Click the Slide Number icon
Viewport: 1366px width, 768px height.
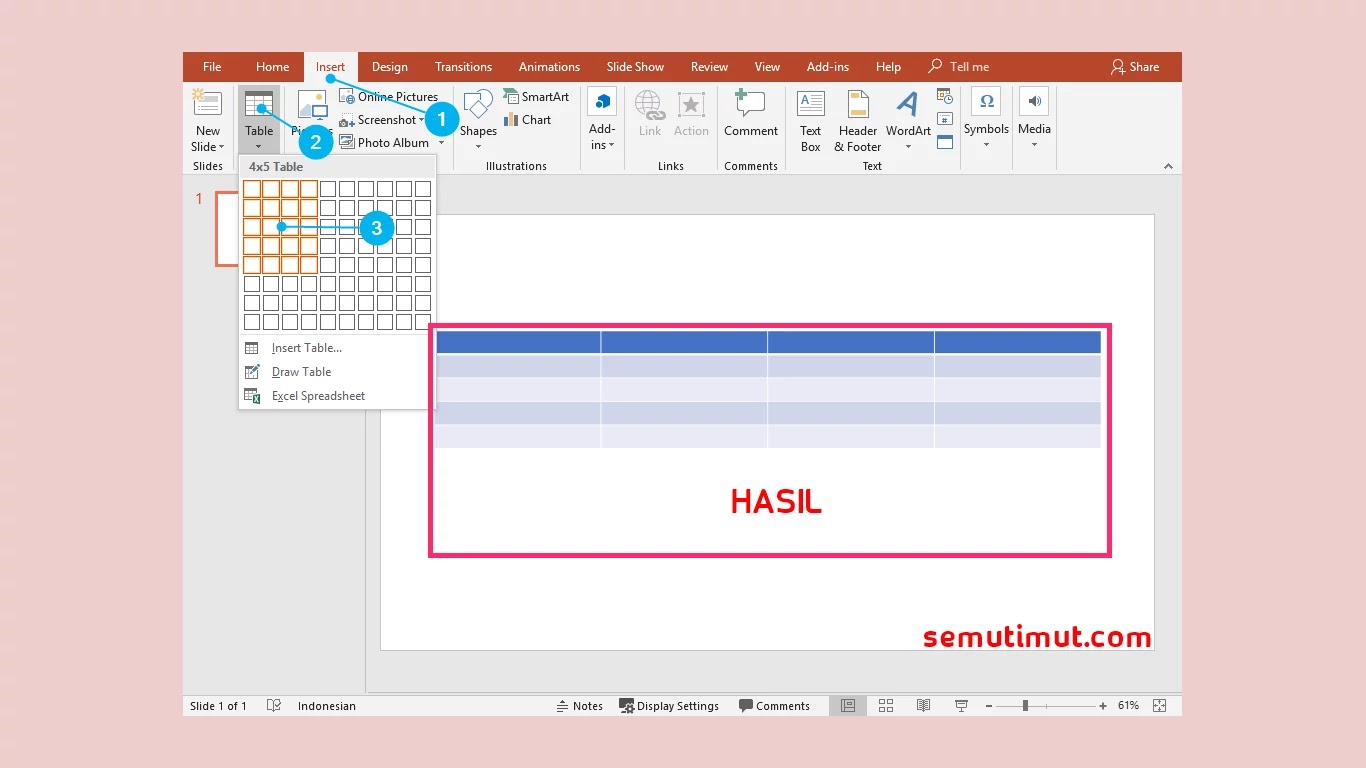945,119
